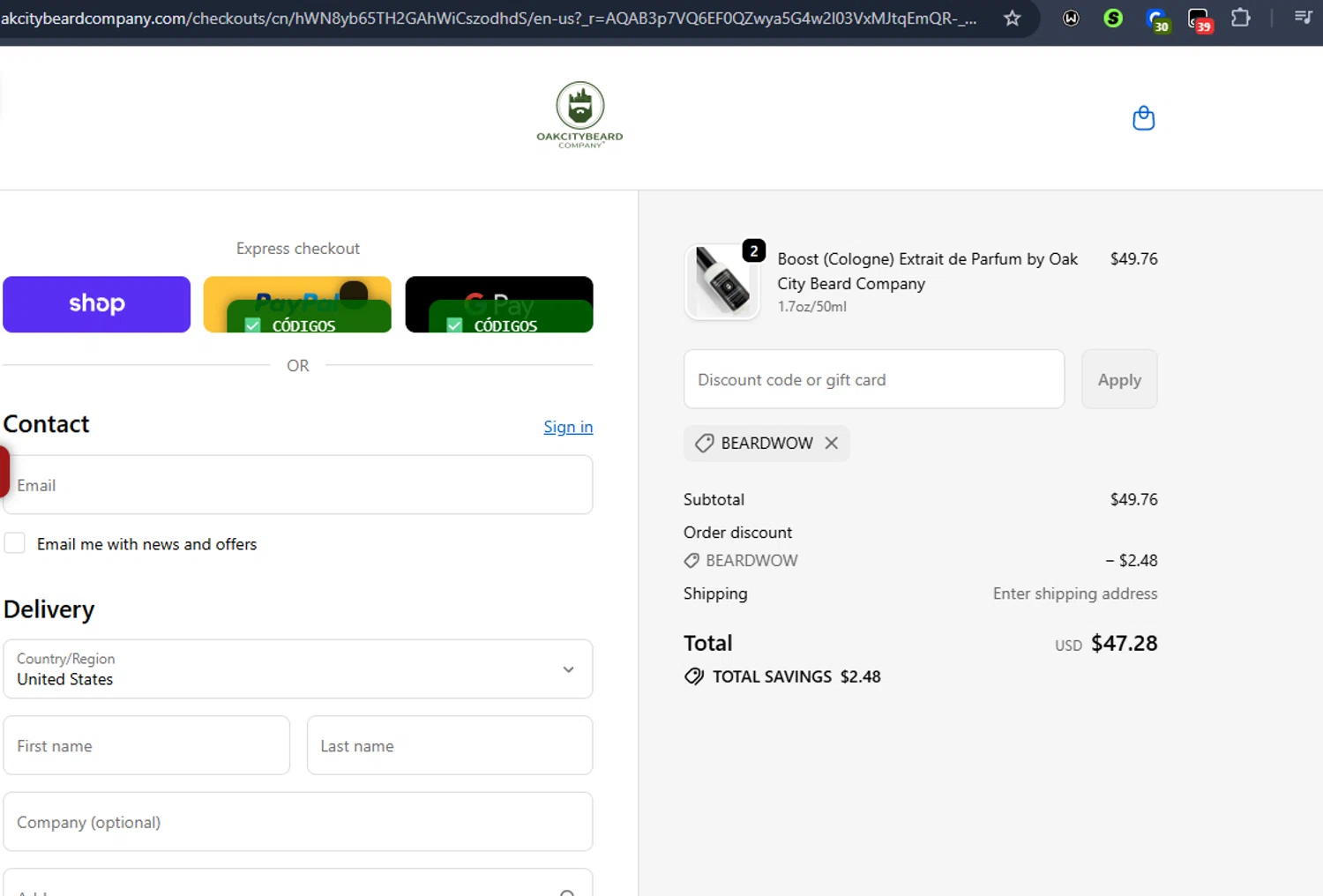1323x896 pixels.
Task: Click the CÓDIGOS overlay on the PayPal button
Action: (x=309, y=317)
